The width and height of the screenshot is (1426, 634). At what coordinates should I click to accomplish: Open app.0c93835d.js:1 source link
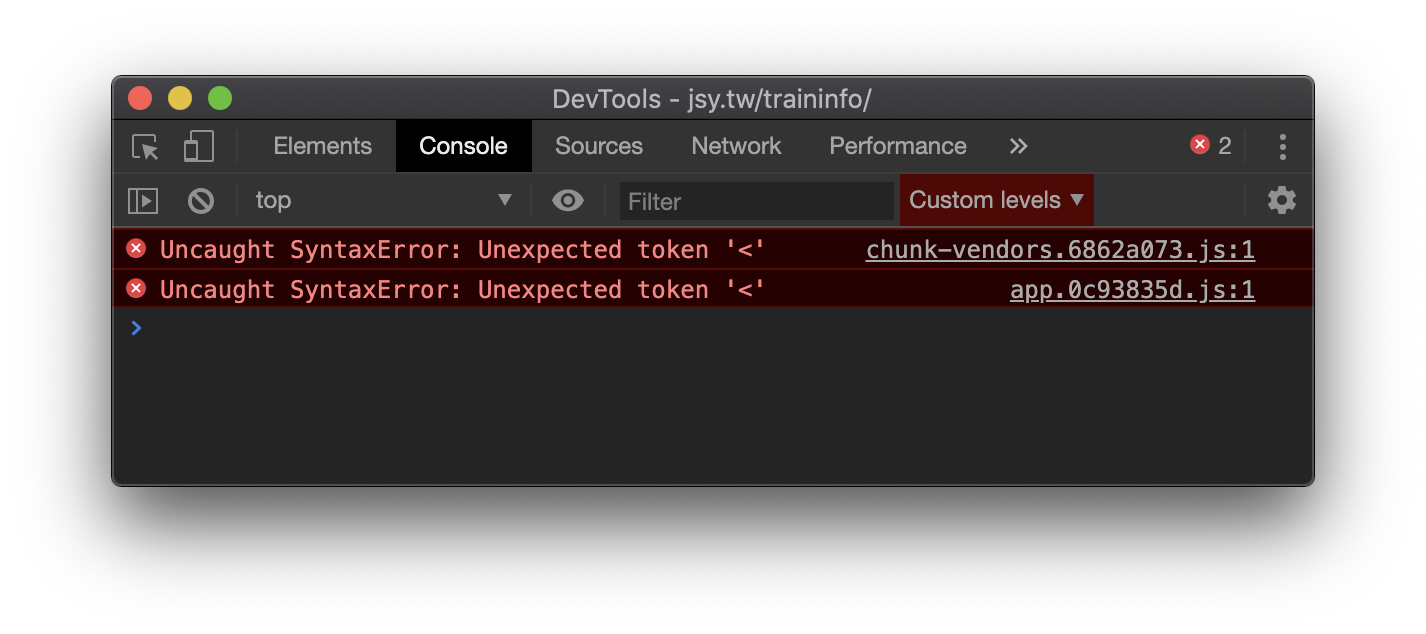[1132, 290]
